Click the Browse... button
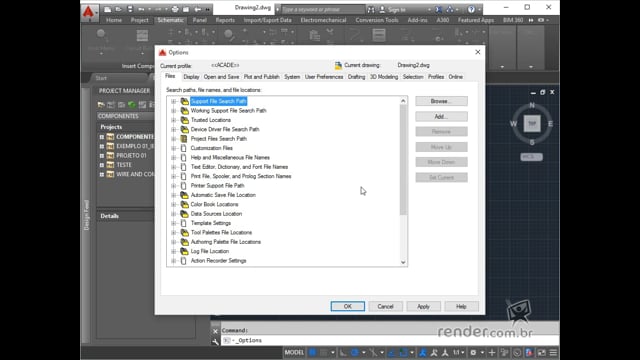The height and width of the screenshot is (360, 640). pyautogui.click(x=441, y=101)
